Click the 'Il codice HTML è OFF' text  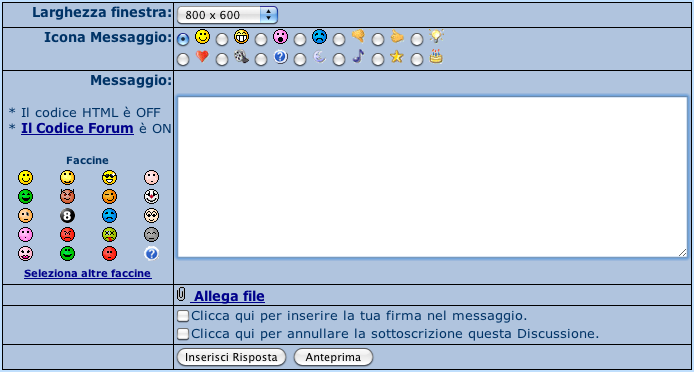coord(91,112)
